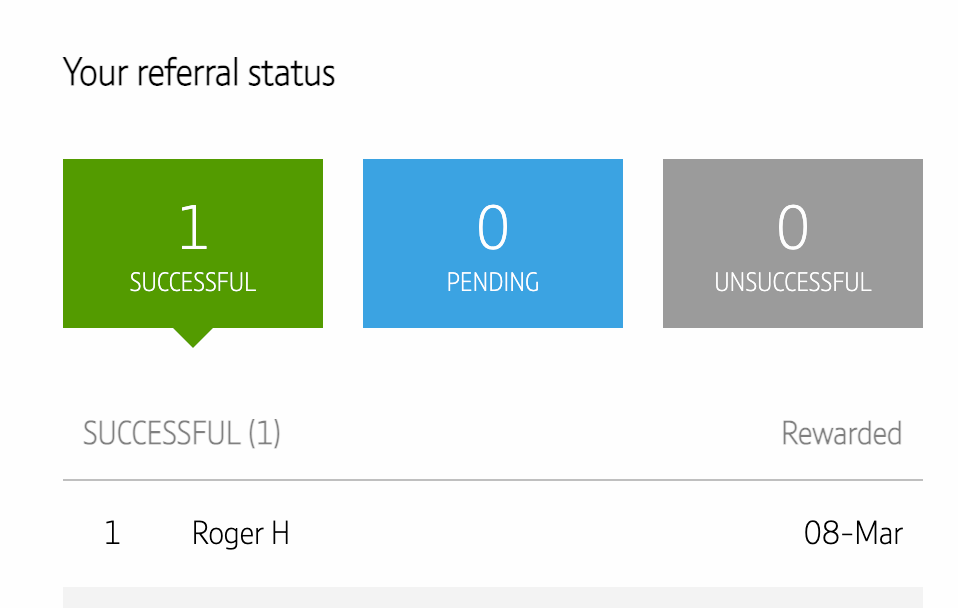Viewport: 958px width, 608px height.
Task: Click the SUCCESSFUL label text in green tile
Action: (192, 282)
